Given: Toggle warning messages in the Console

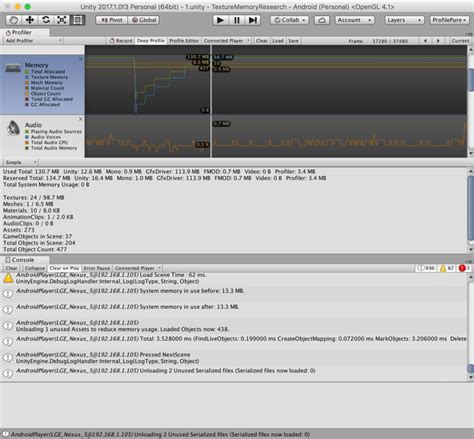Looking at the screenshot, I should pos(446,268).
